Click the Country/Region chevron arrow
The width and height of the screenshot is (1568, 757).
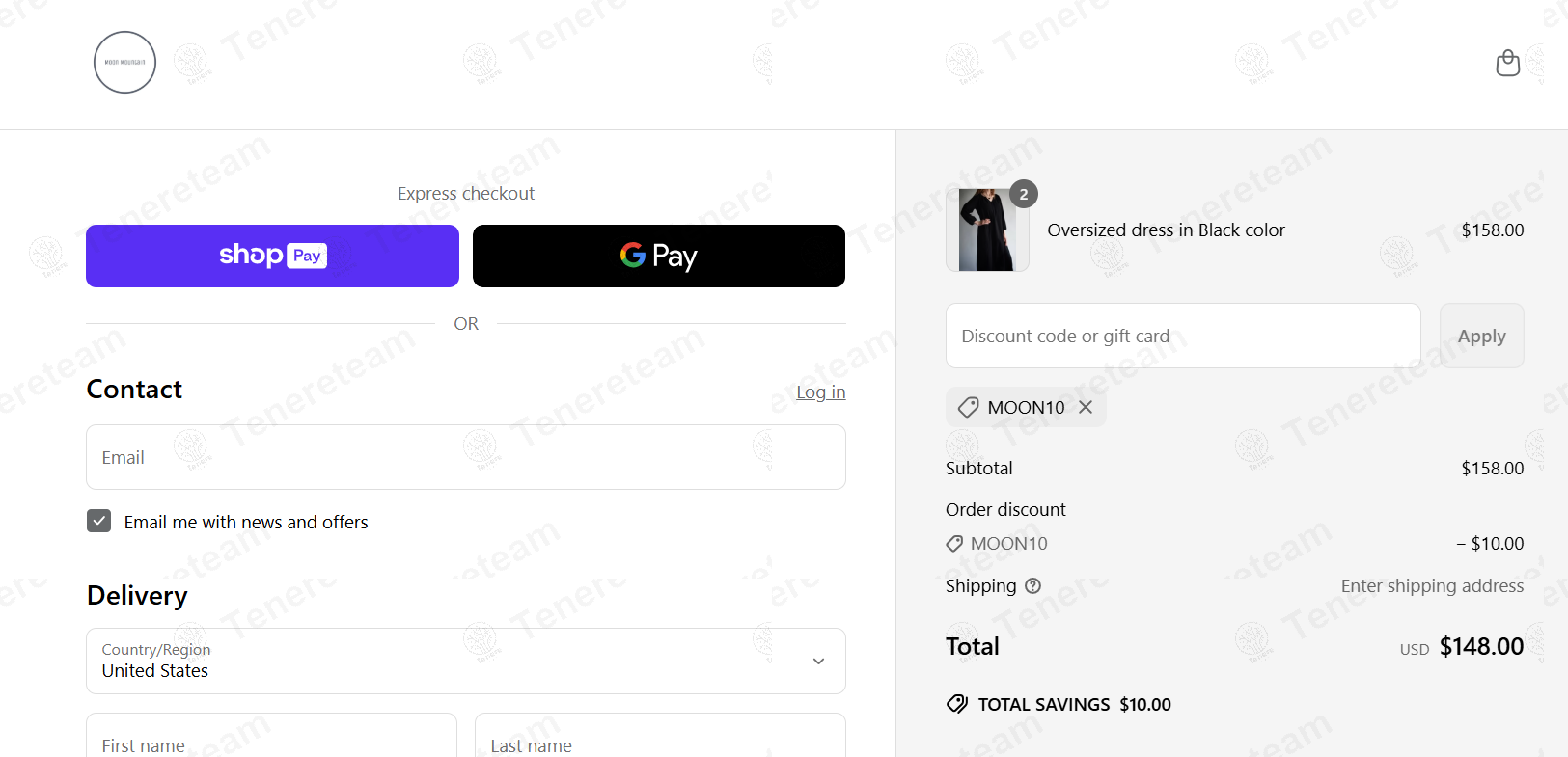[818, 662]
